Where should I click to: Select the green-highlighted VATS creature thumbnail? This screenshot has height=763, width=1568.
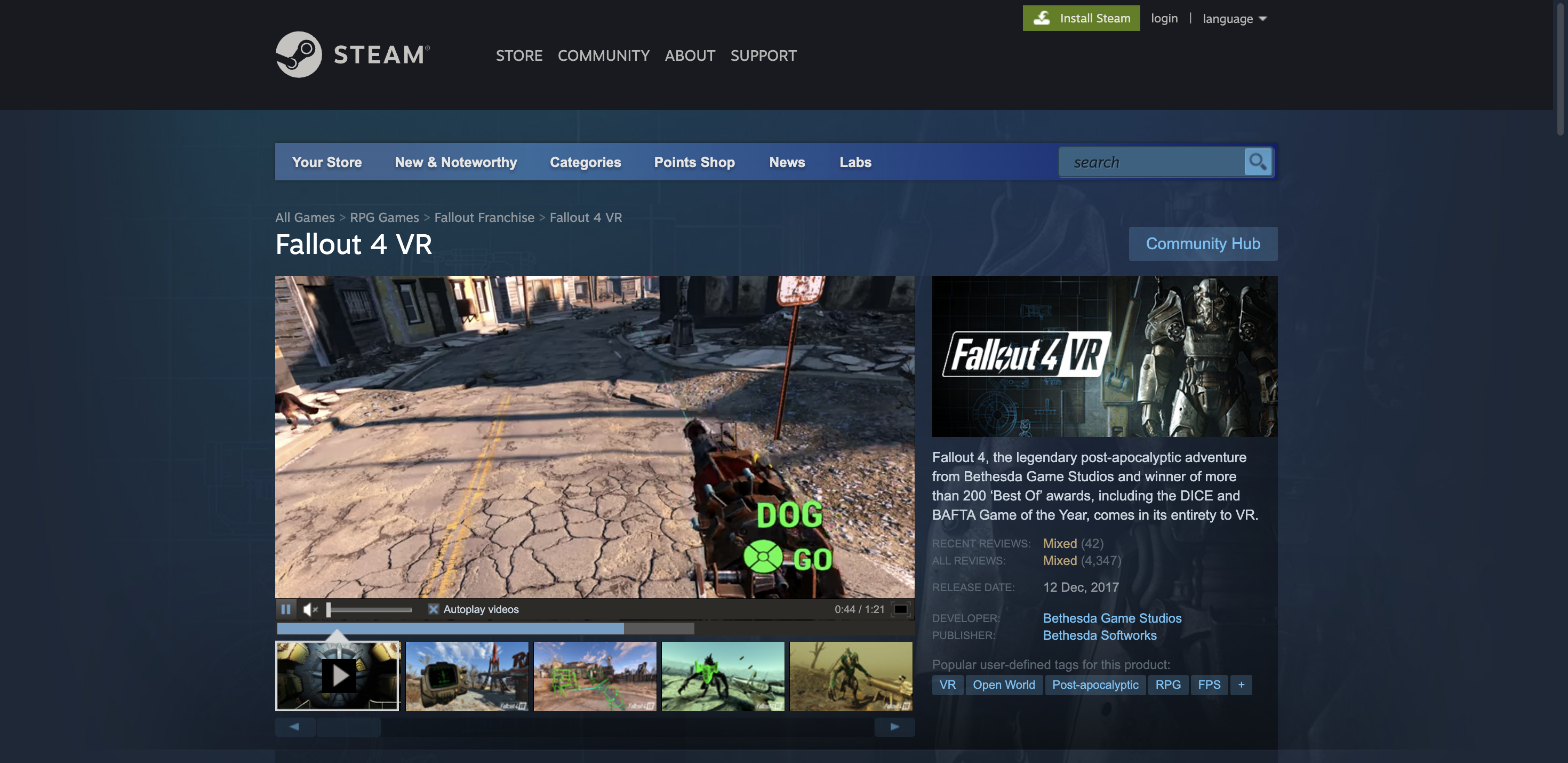point(723,676)
